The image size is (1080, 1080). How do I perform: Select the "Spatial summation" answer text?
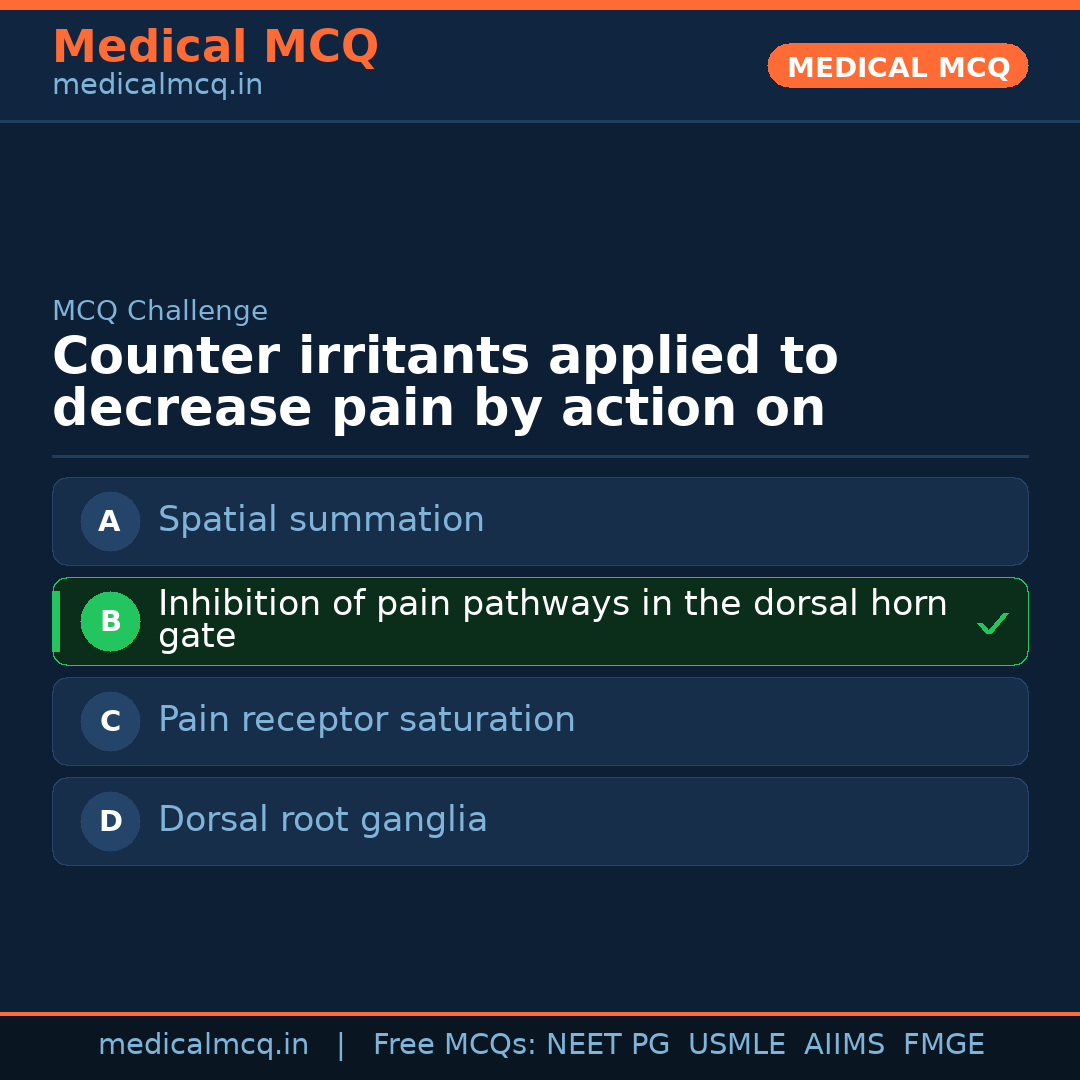(x=321, y=520)
